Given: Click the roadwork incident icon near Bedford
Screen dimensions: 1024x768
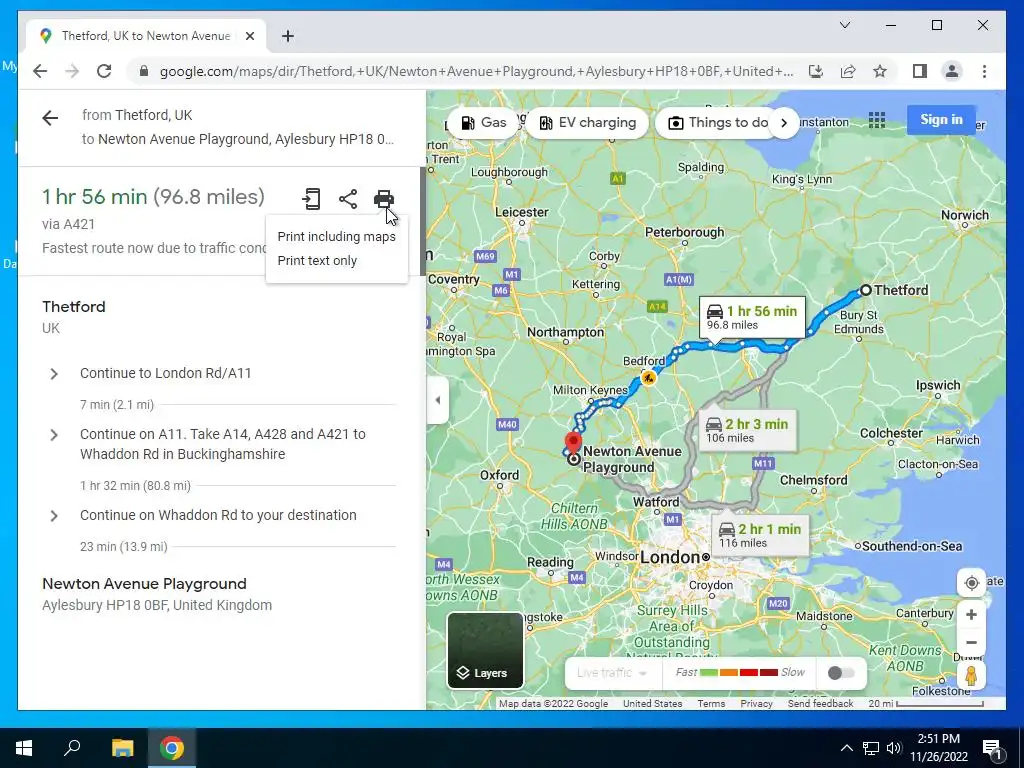Looking at the screenshot, I should pyautogui.click(x=648, y=377).
